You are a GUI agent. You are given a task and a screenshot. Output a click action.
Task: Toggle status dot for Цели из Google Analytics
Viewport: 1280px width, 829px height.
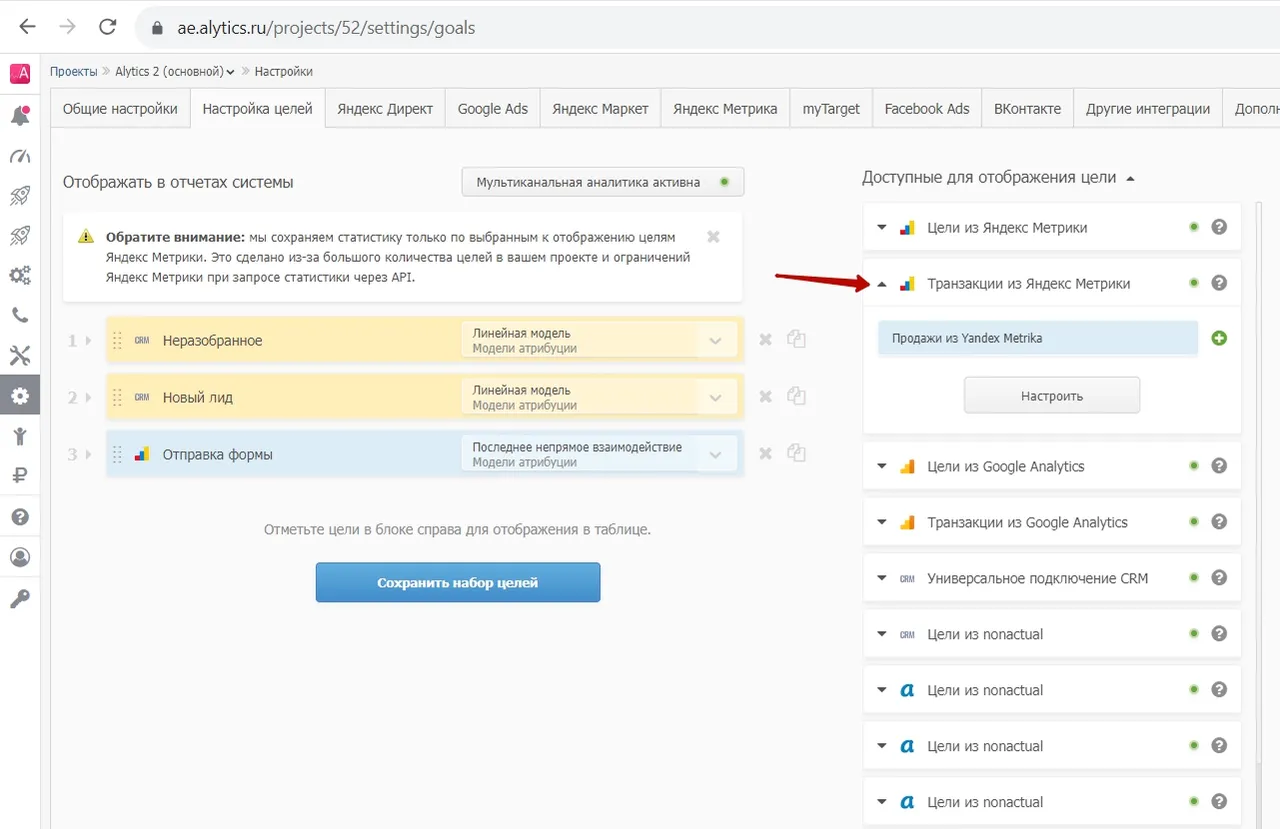coord(1194,466)
